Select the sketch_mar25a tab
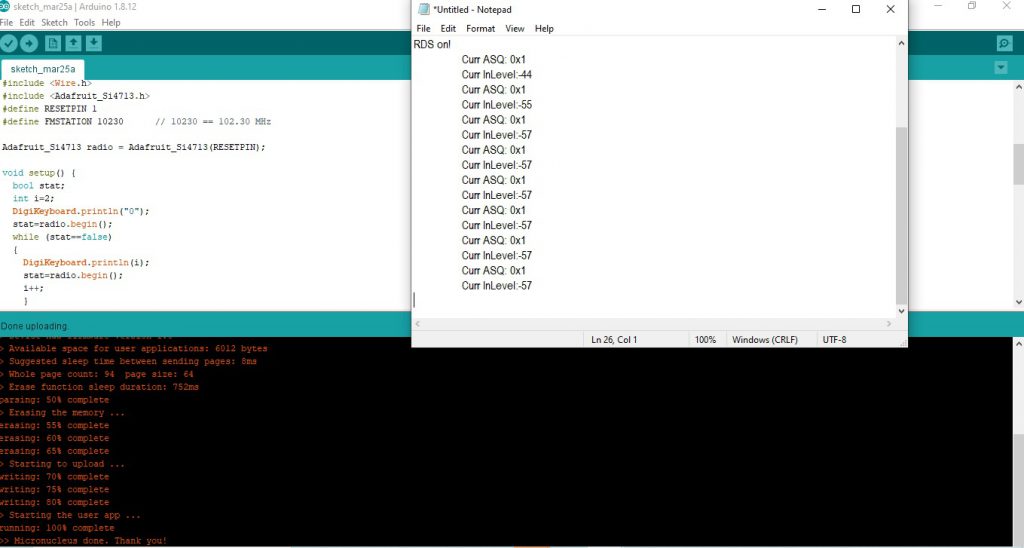The image size is (1024, 548). point(43,69)
